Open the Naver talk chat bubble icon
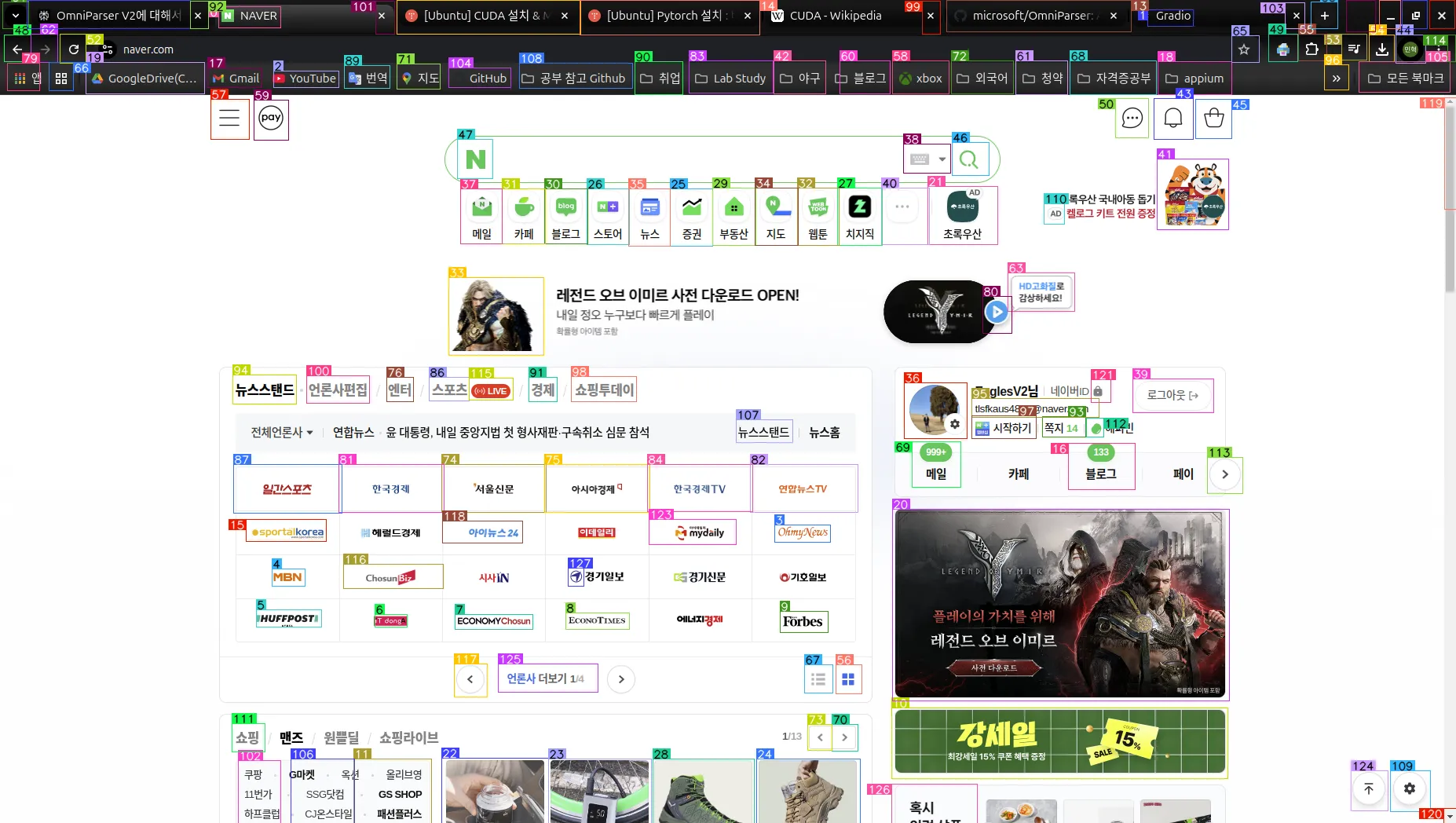This screenshot has width=1456, height=823. click(x=1132, y=119)
